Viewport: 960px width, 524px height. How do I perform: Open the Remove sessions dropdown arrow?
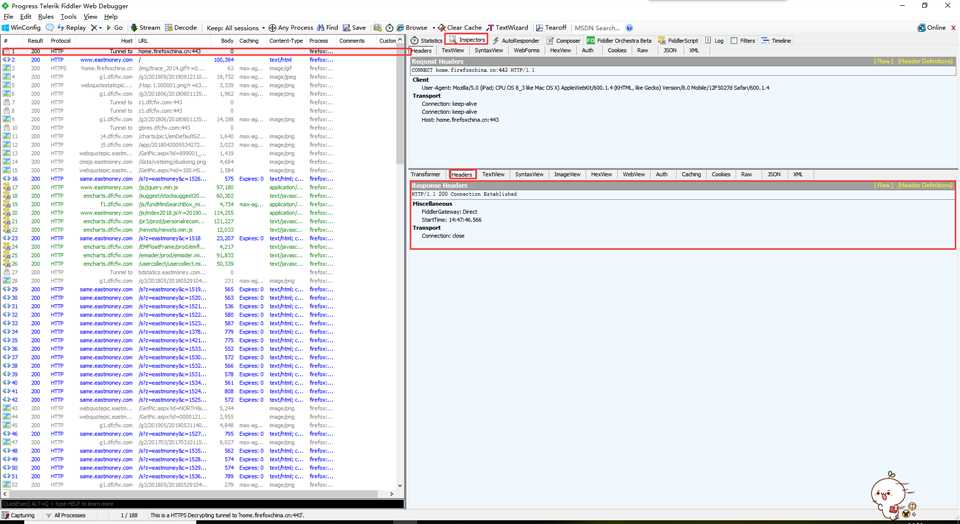(x=100, y=28)
